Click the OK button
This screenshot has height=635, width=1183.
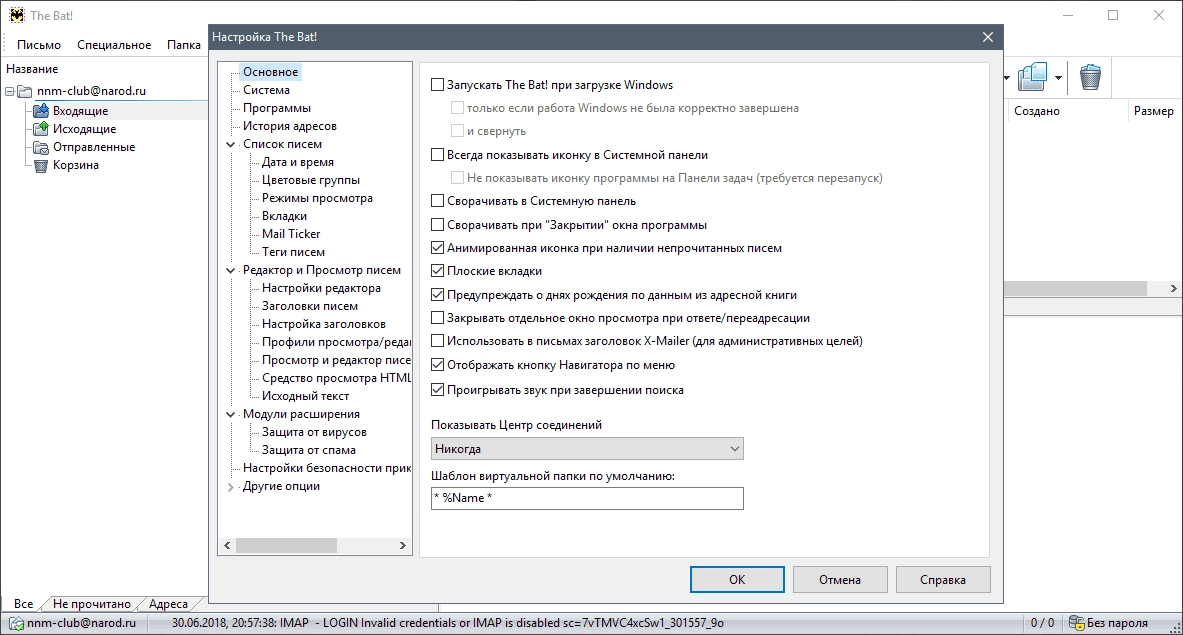[x=737, y=580]
